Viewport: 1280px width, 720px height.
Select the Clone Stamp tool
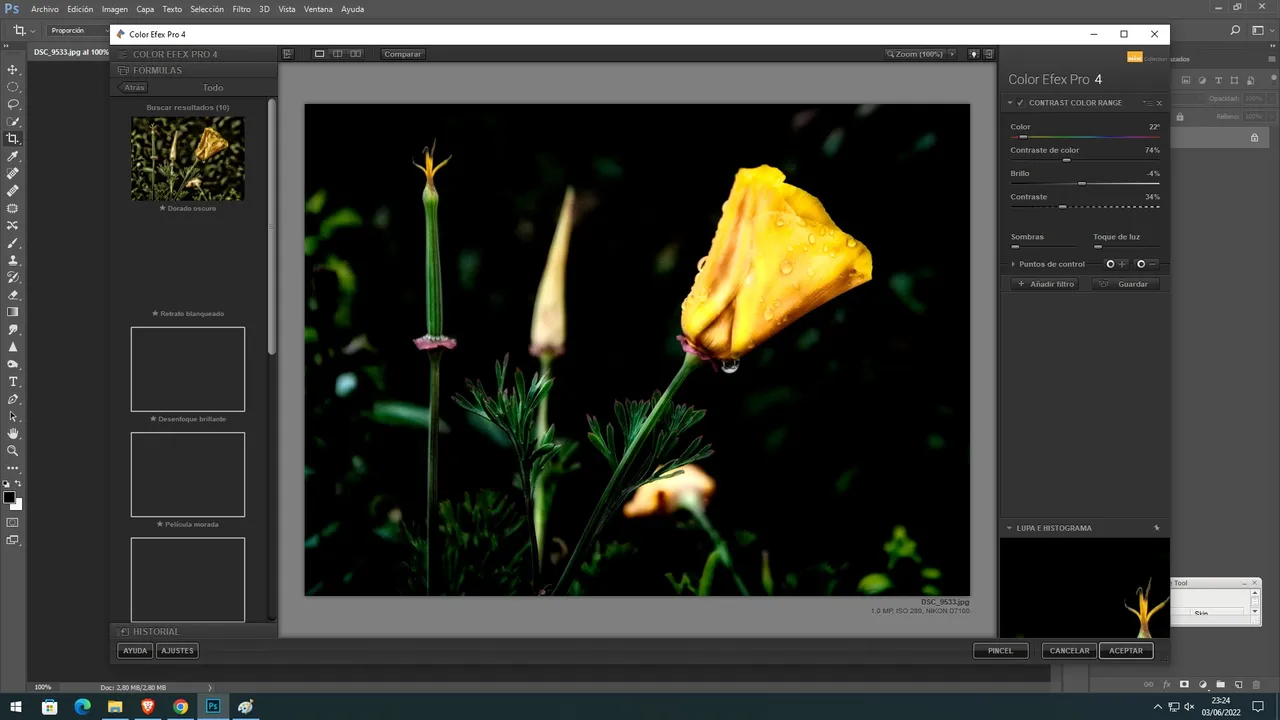click(x=13, y=260)
